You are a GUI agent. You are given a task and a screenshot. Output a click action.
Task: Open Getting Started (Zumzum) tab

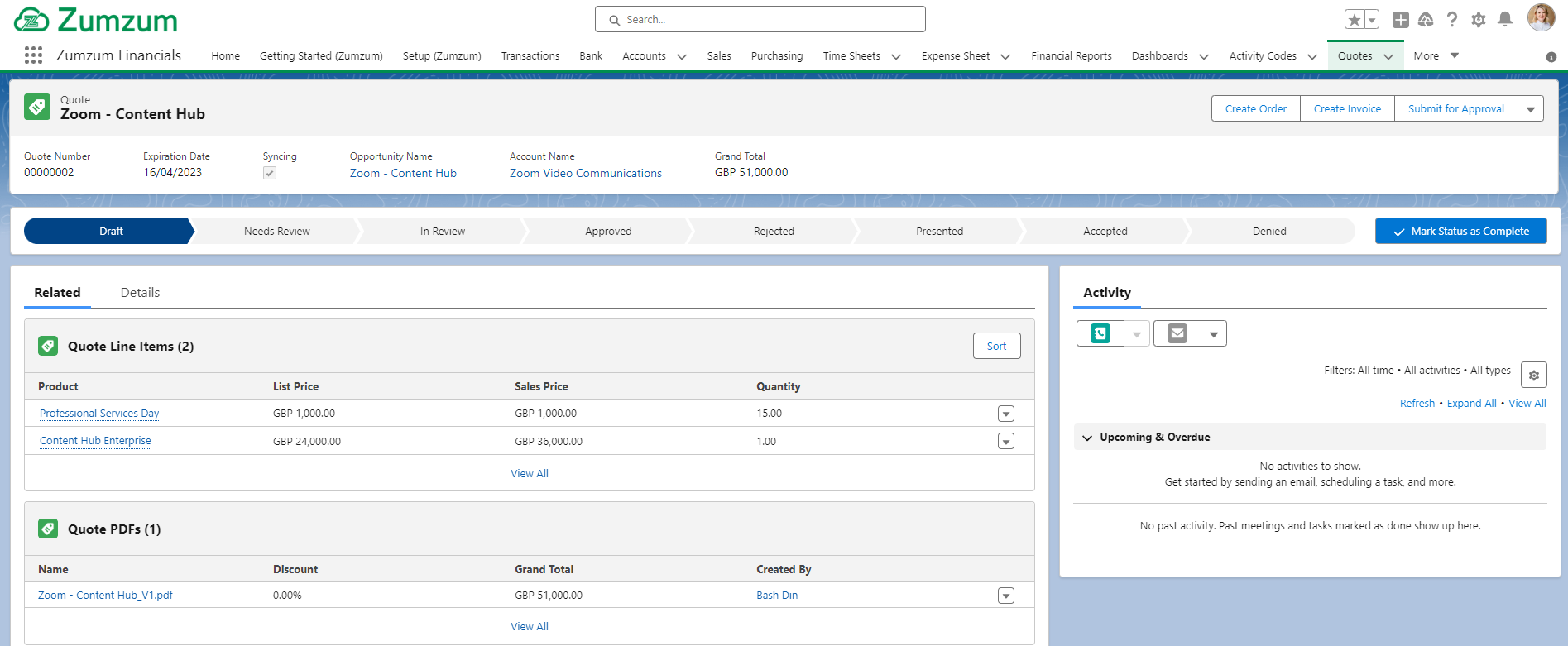pyautogui.click(x=321, y=56)
